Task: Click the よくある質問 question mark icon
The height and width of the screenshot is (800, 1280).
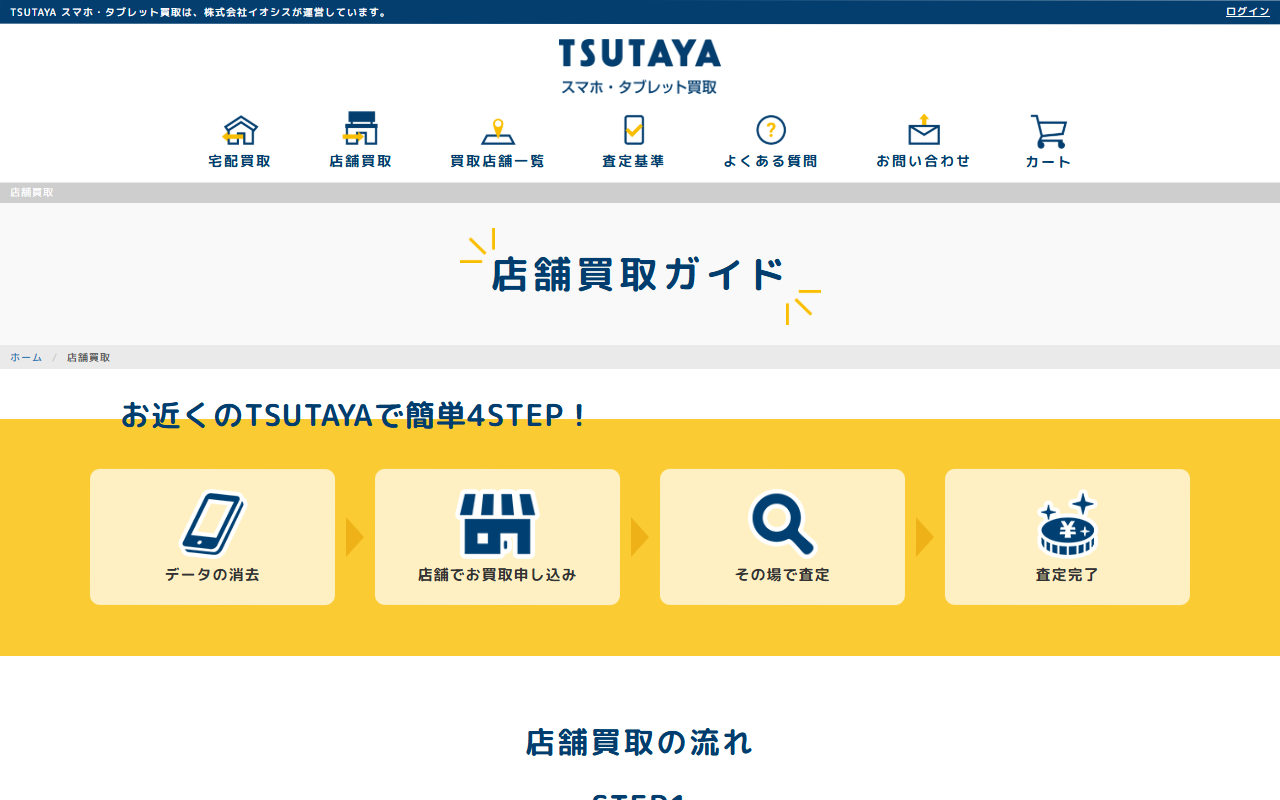Action: pos(771,130)
